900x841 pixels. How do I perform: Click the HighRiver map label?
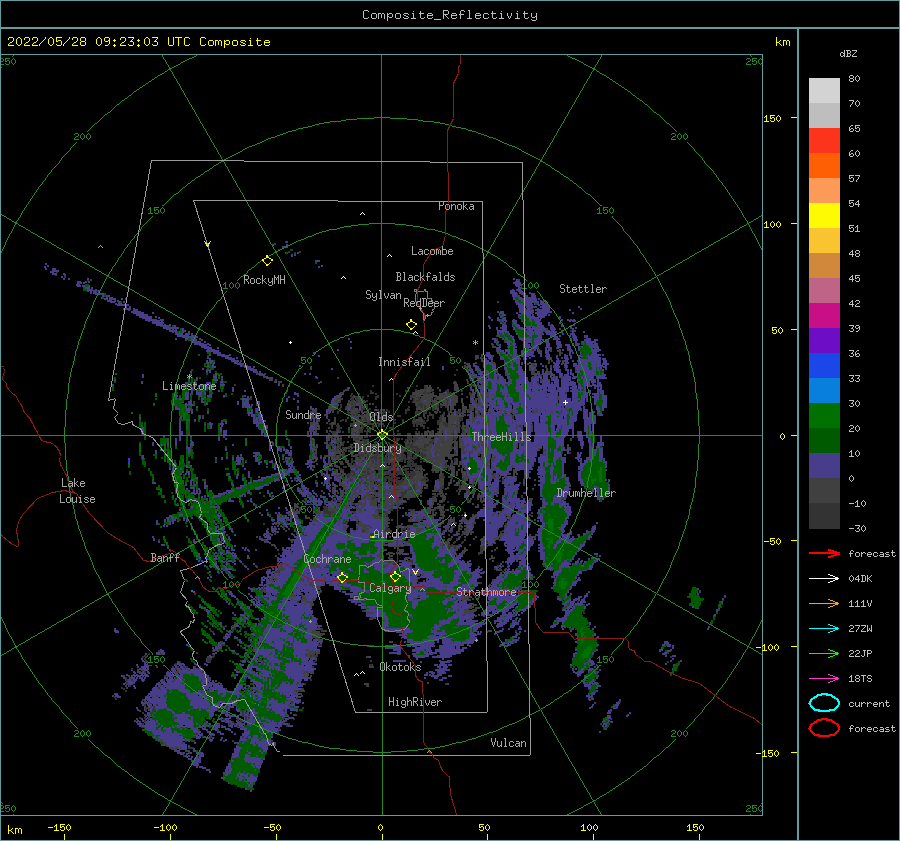(415, 702)
